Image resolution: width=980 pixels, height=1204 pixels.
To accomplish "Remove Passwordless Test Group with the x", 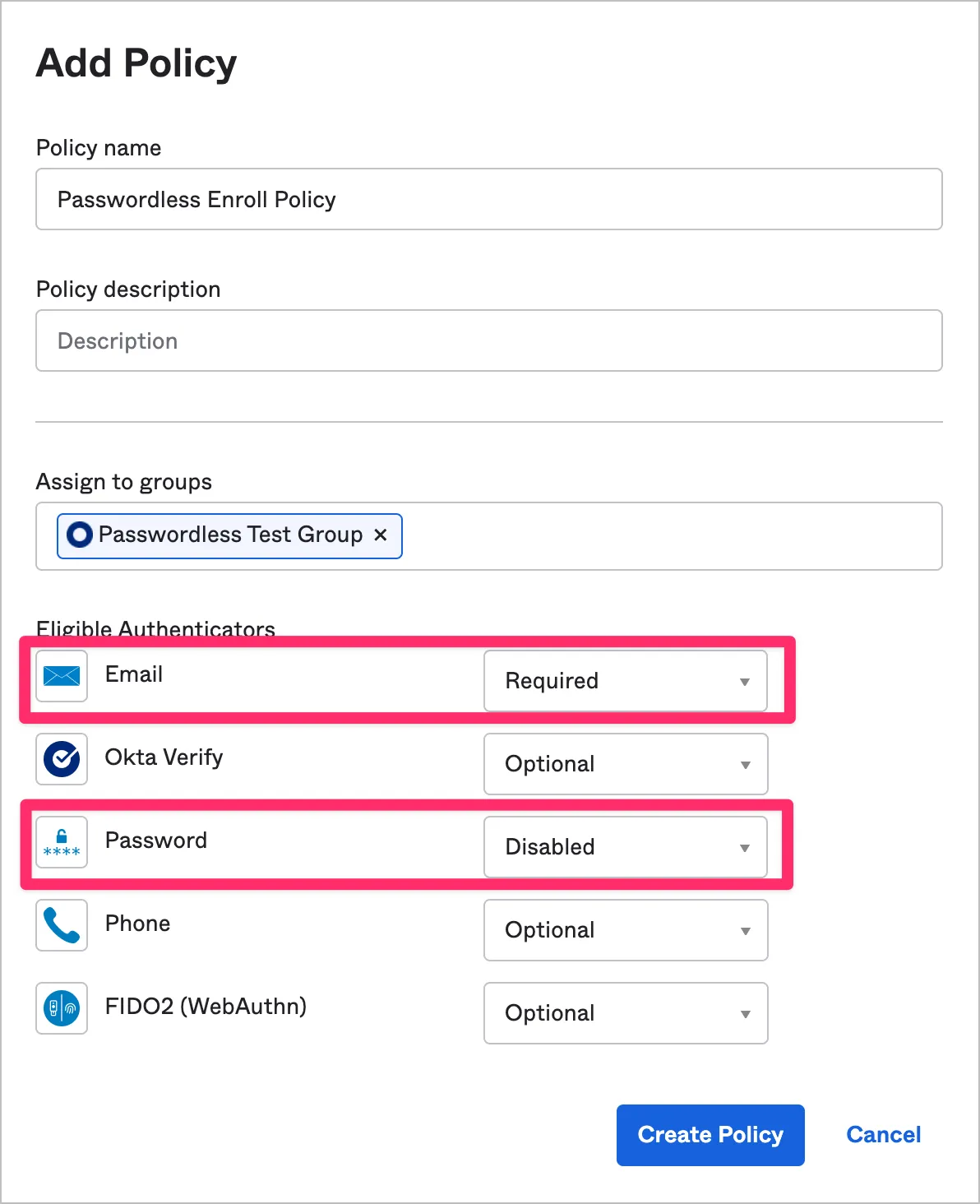I will [381, 535].
